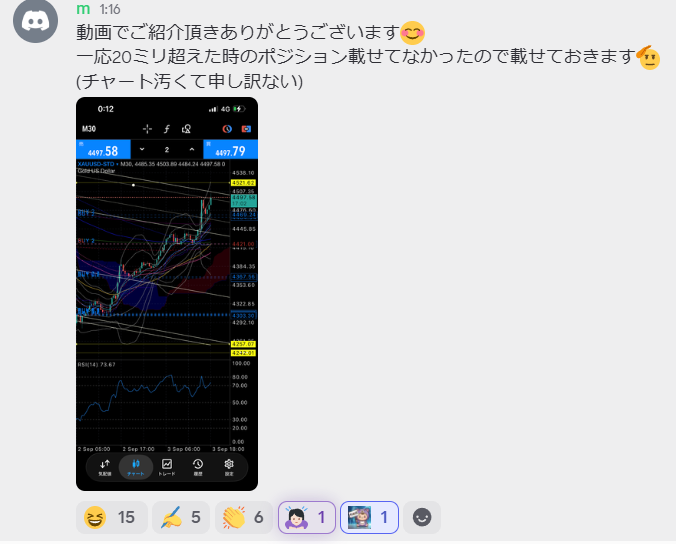Click the yellow 4242.01 price label
Viewport: 676px width, 544px height.
tap(243, 353)
